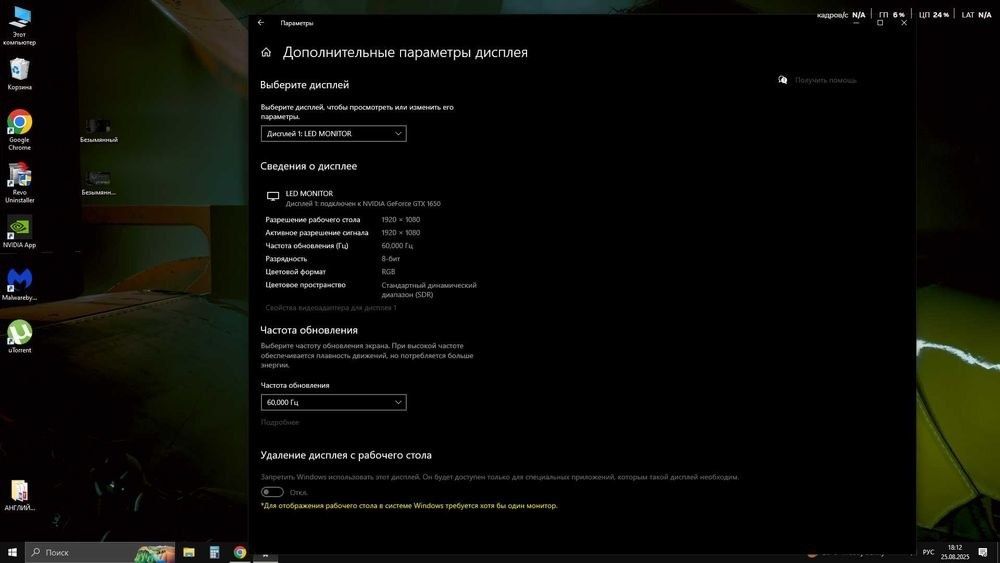Screen dimensions: 1000x563
Task: Click the Цветовой формат label
Action: tap(295, 272)
